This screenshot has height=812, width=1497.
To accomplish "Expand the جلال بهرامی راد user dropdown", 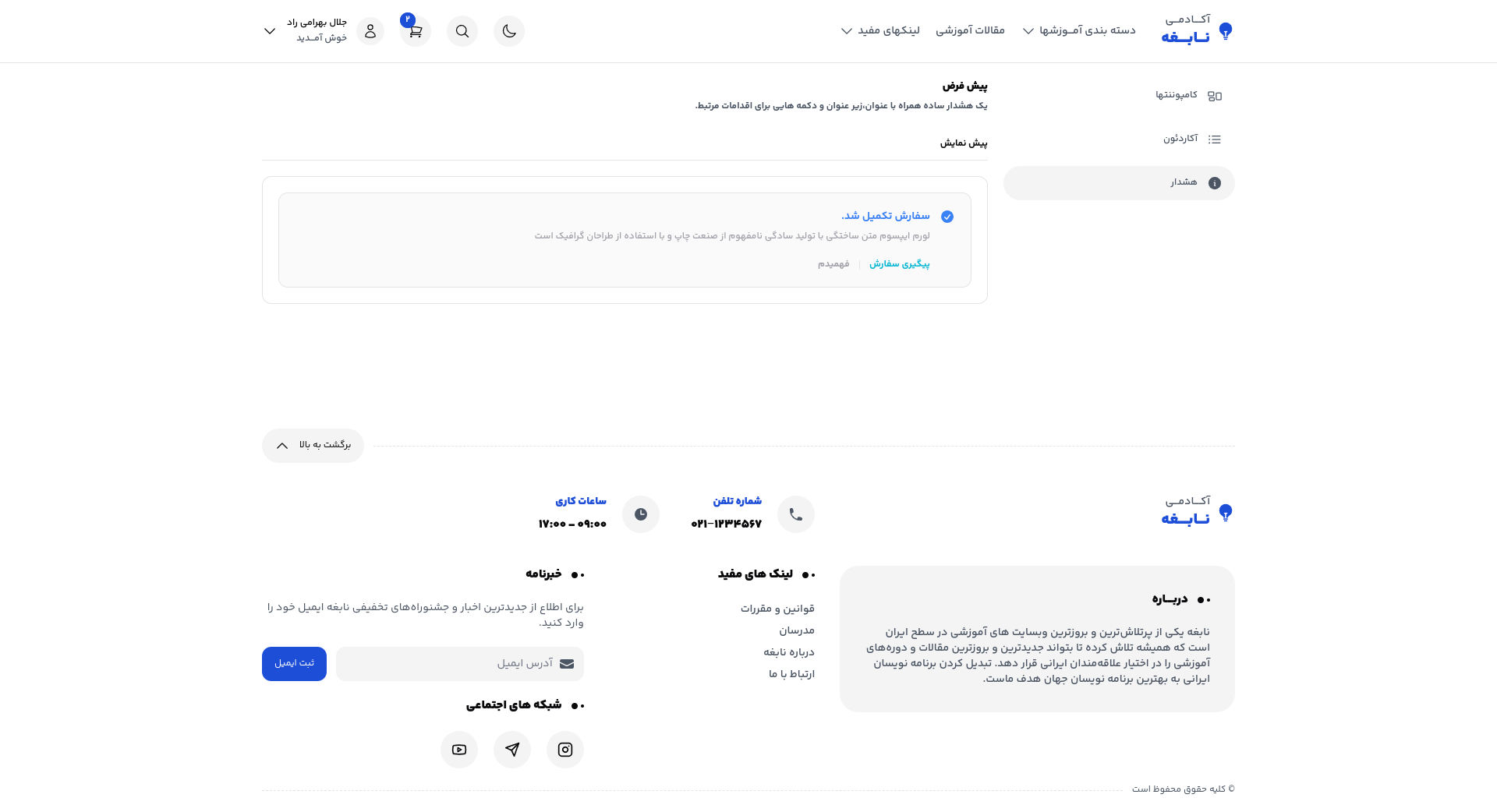I will click(x=270, y=31).
